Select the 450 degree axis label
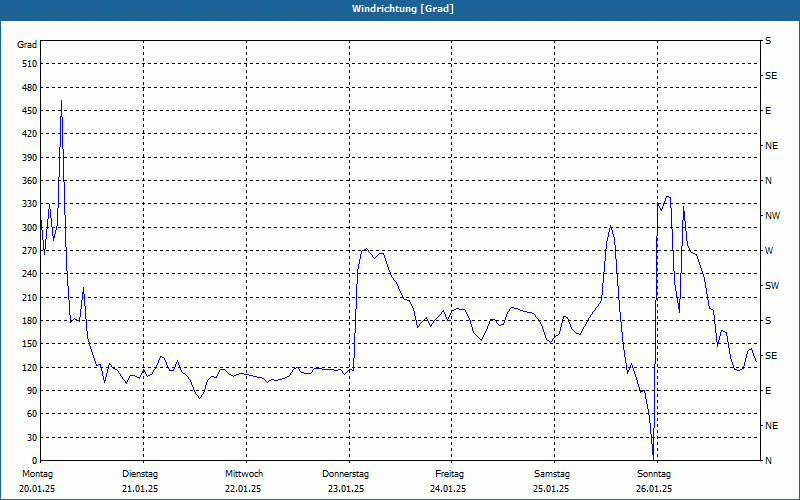800x500 pixels. 30,111
